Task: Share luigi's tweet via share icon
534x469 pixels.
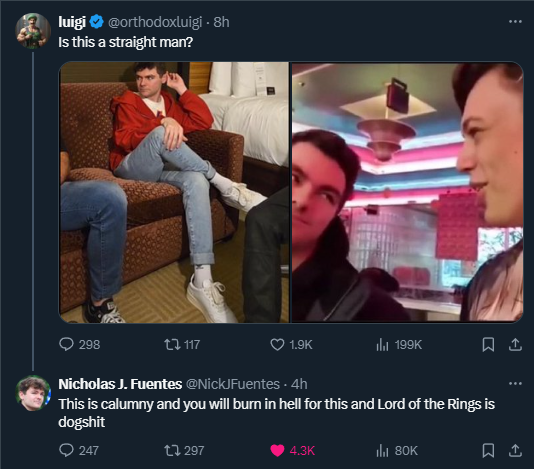Action: coord(515,344)
